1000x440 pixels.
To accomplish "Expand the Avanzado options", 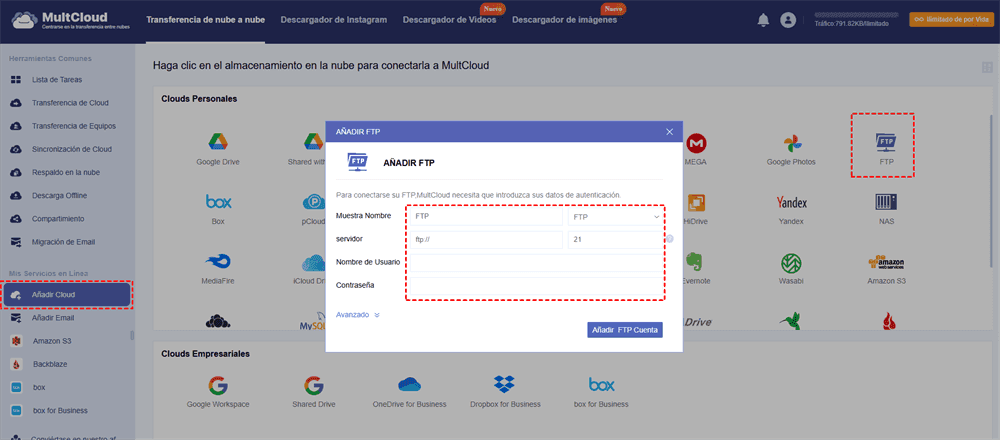I will pos(358,314).
